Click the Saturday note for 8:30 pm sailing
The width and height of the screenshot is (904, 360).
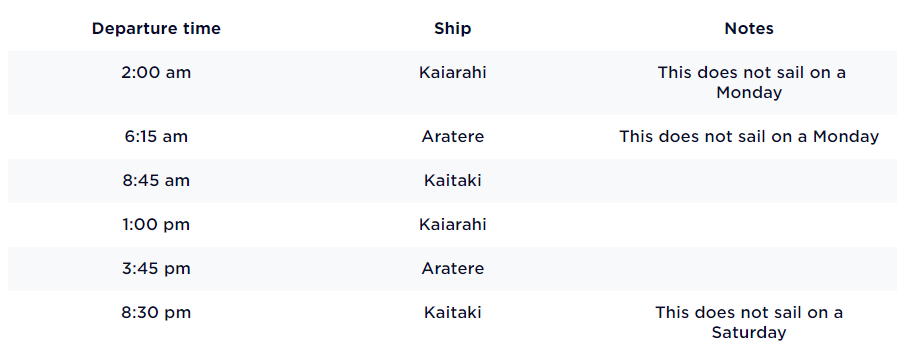pos(749,322)
